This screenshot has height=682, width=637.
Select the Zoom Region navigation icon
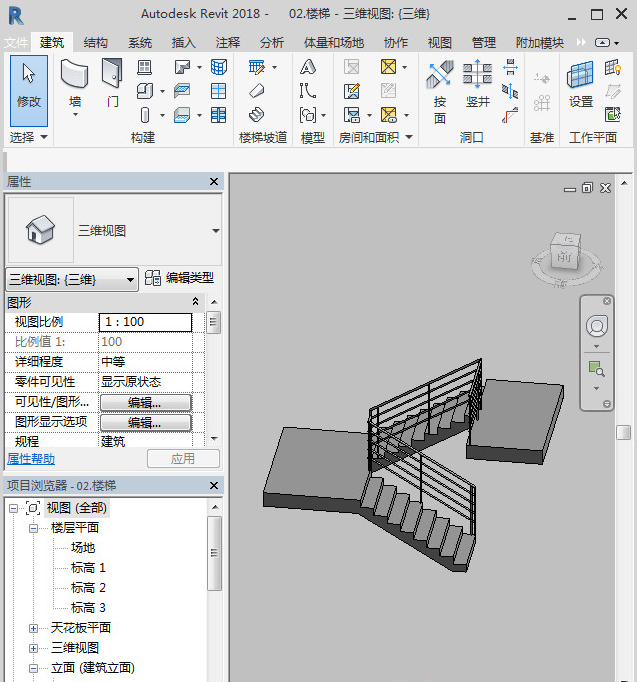point(596,369)
